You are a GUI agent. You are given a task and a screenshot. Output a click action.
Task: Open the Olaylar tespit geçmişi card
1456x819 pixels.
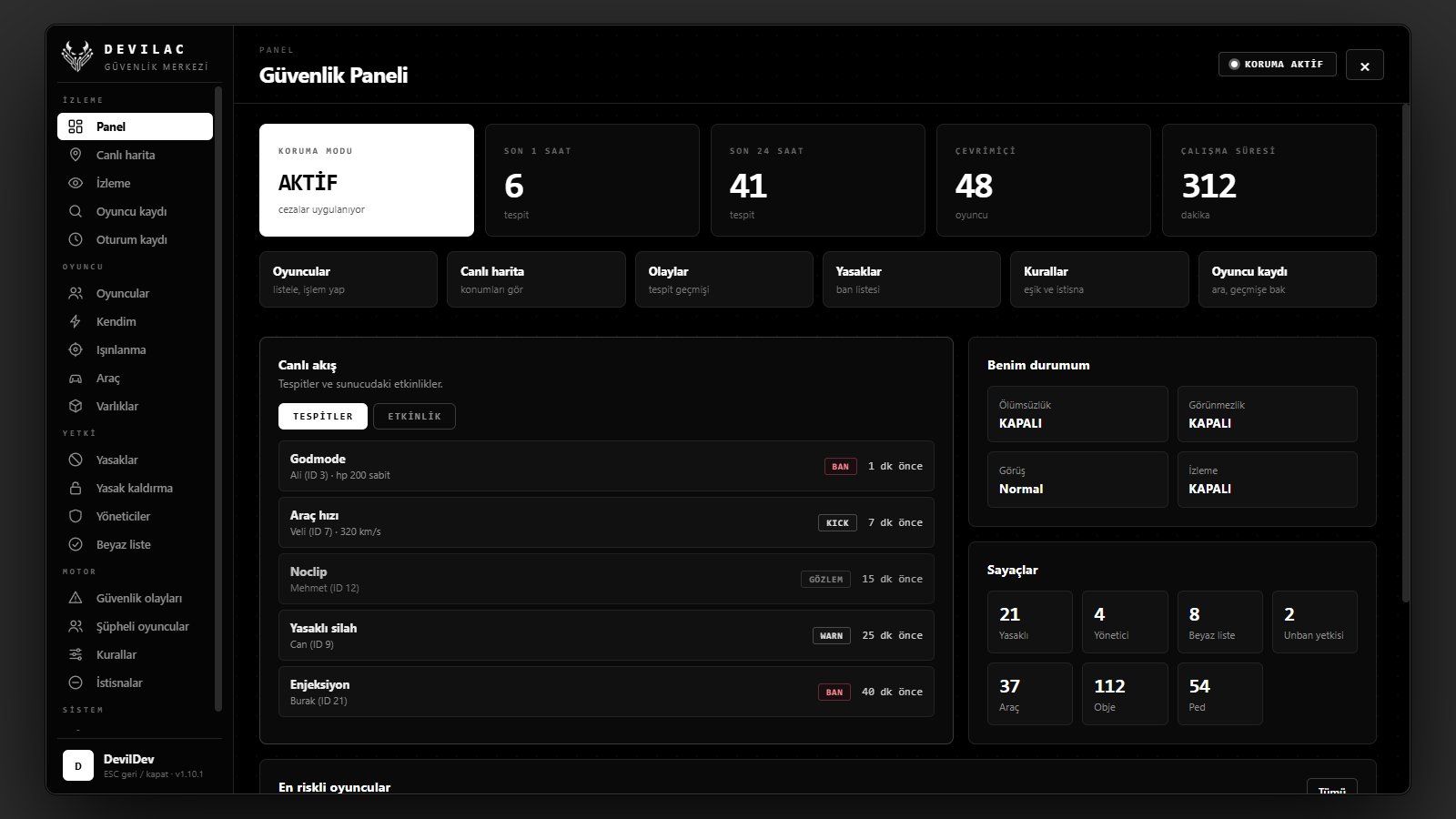click(x=724, y=279)
